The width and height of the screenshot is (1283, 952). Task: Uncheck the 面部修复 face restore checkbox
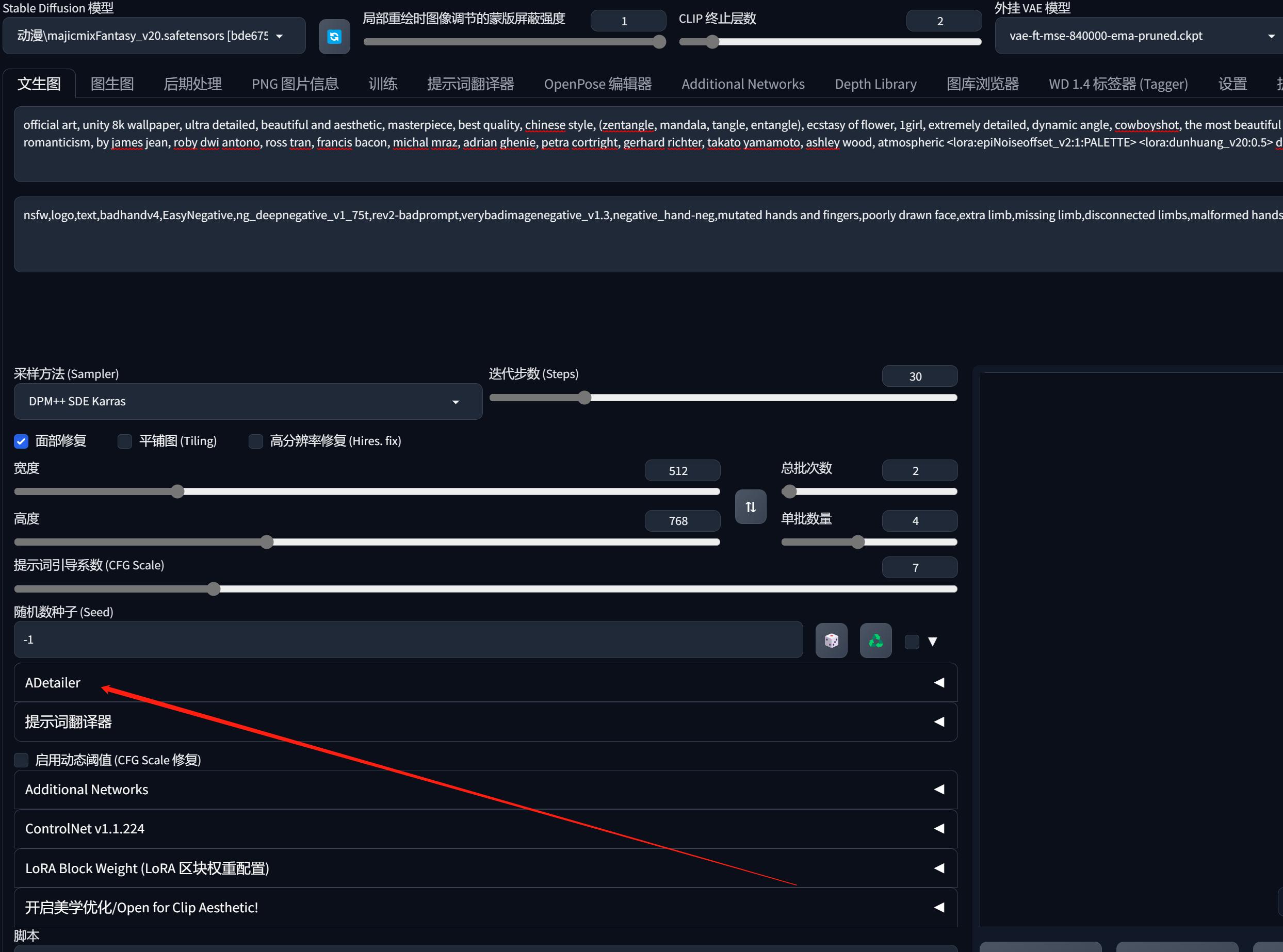pos(21,441)
